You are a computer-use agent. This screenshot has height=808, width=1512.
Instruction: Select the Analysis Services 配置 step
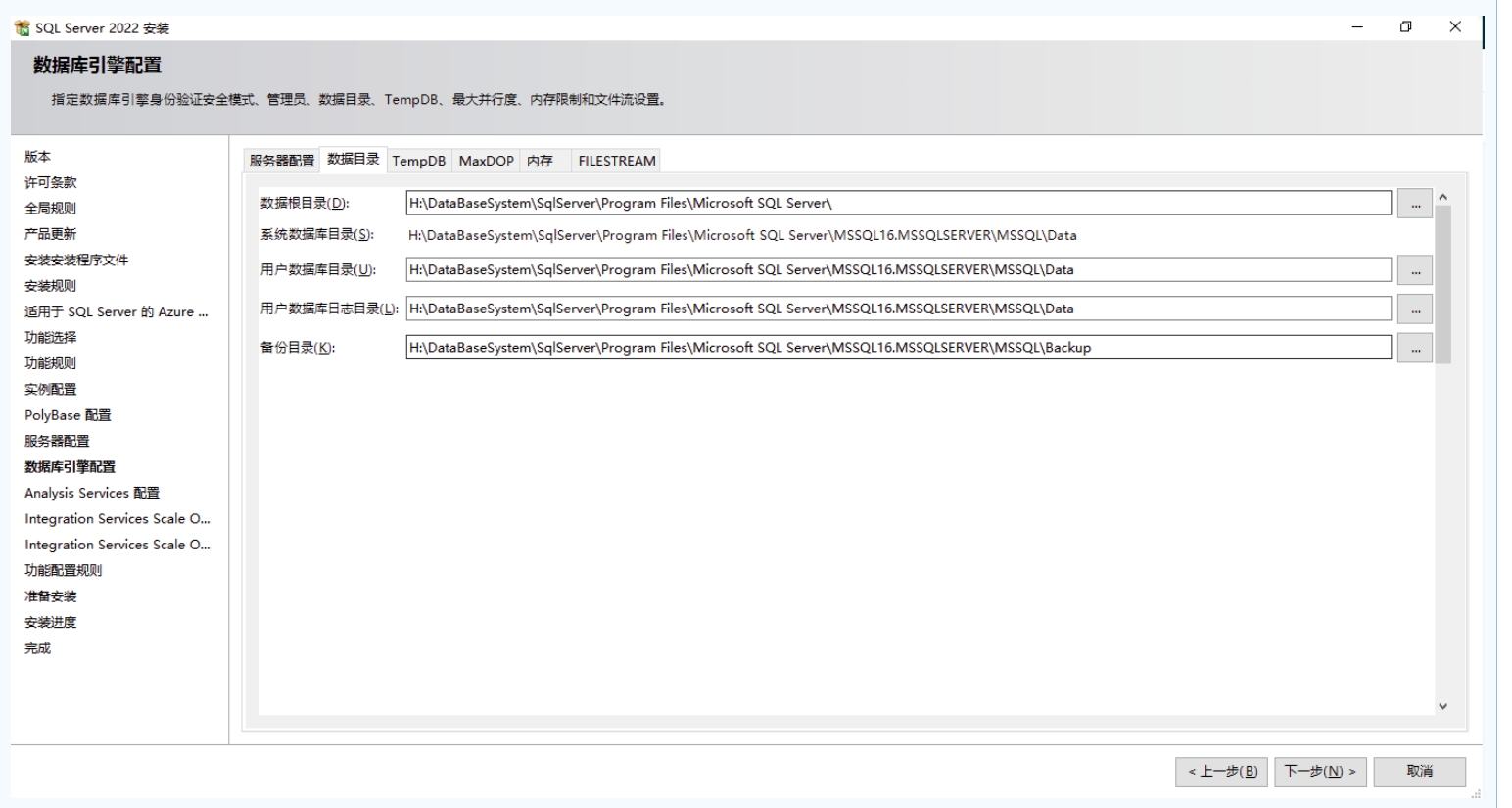tap(92, 494)
